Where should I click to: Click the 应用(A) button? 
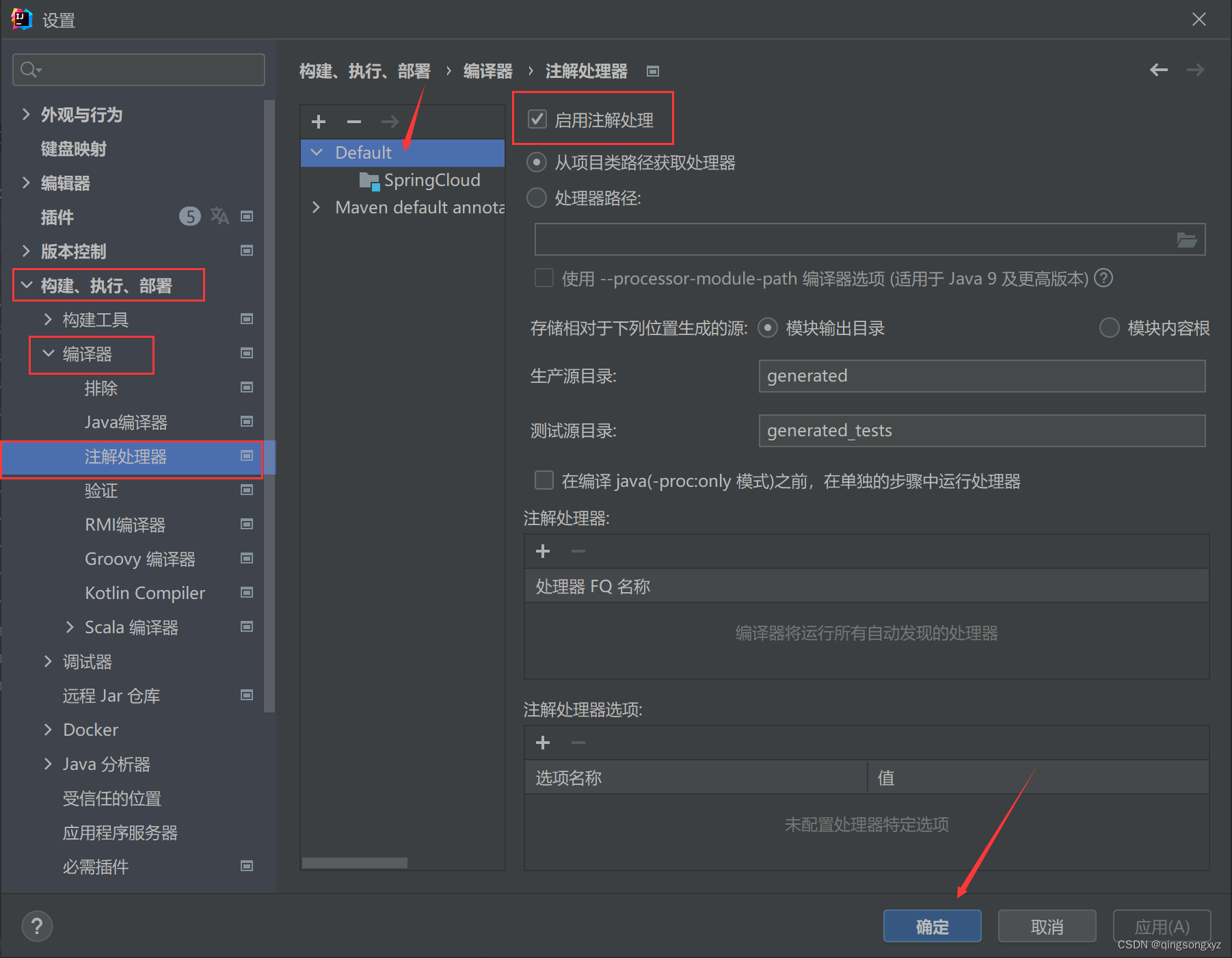coord(1162,927)
